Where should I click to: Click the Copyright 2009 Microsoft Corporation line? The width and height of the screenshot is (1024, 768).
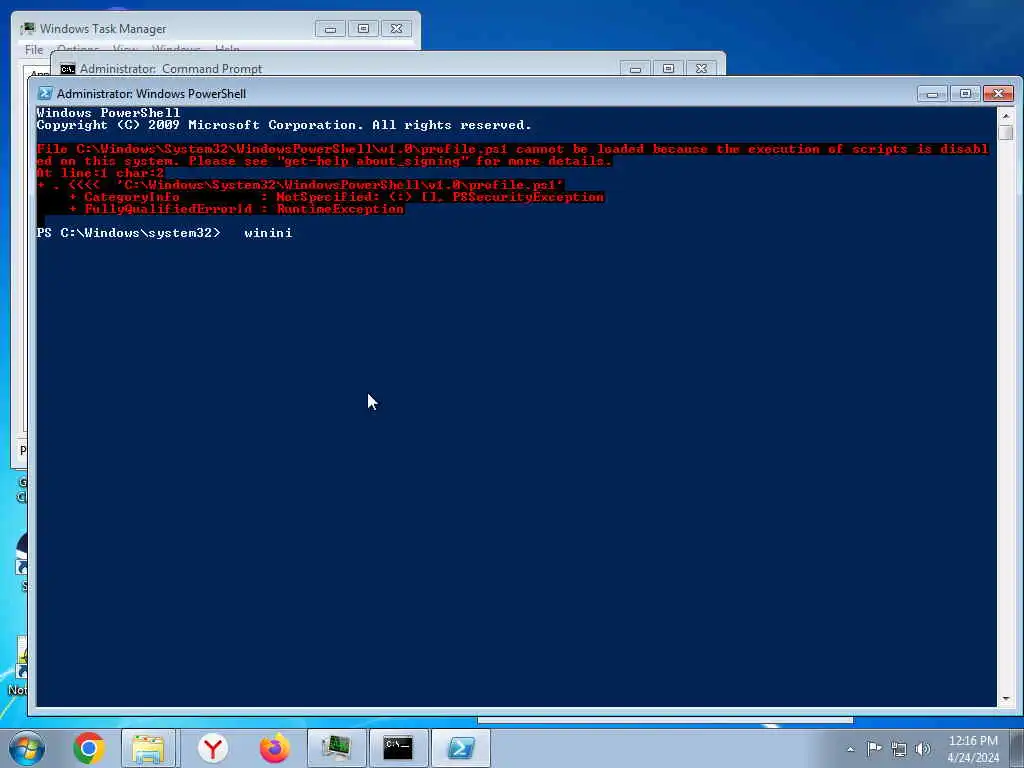click(x=284, y=125)
